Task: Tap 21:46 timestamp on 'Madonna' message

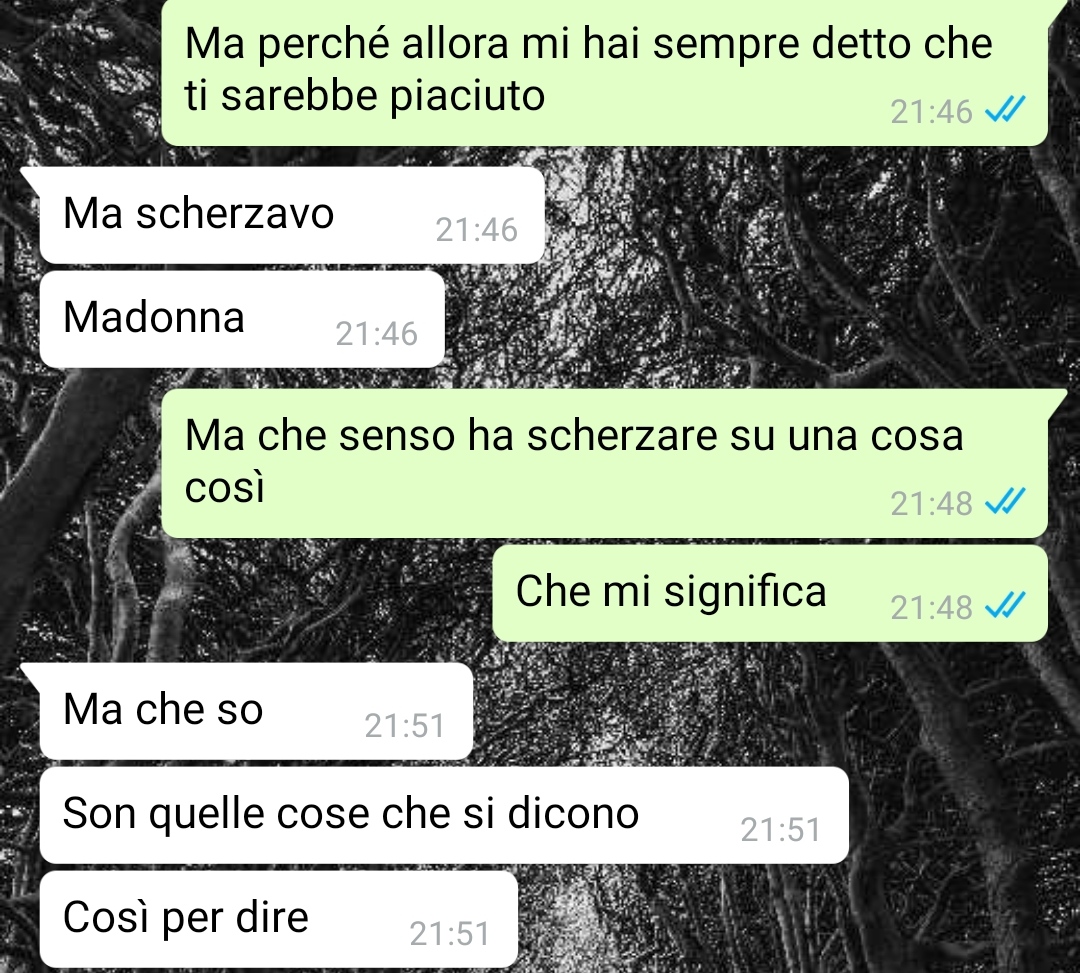Action: 376,334
